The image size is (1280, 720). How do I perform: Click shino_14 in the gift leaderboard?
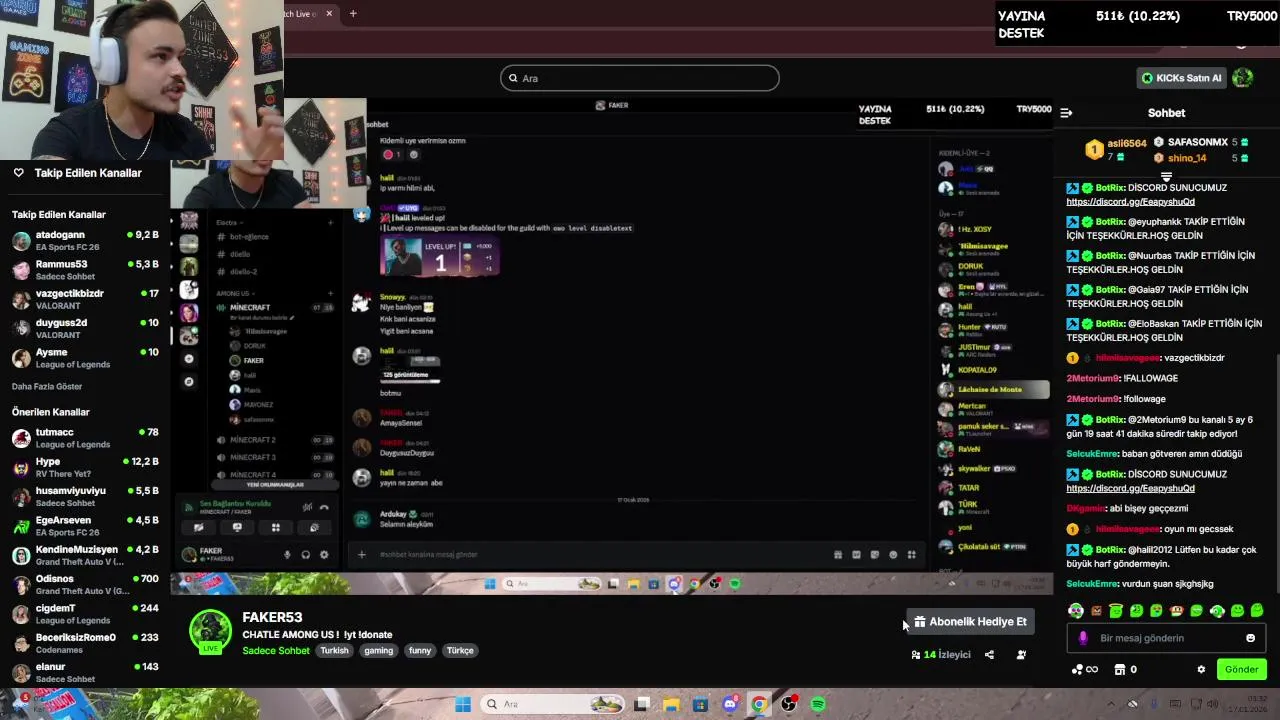[1187, 158]
